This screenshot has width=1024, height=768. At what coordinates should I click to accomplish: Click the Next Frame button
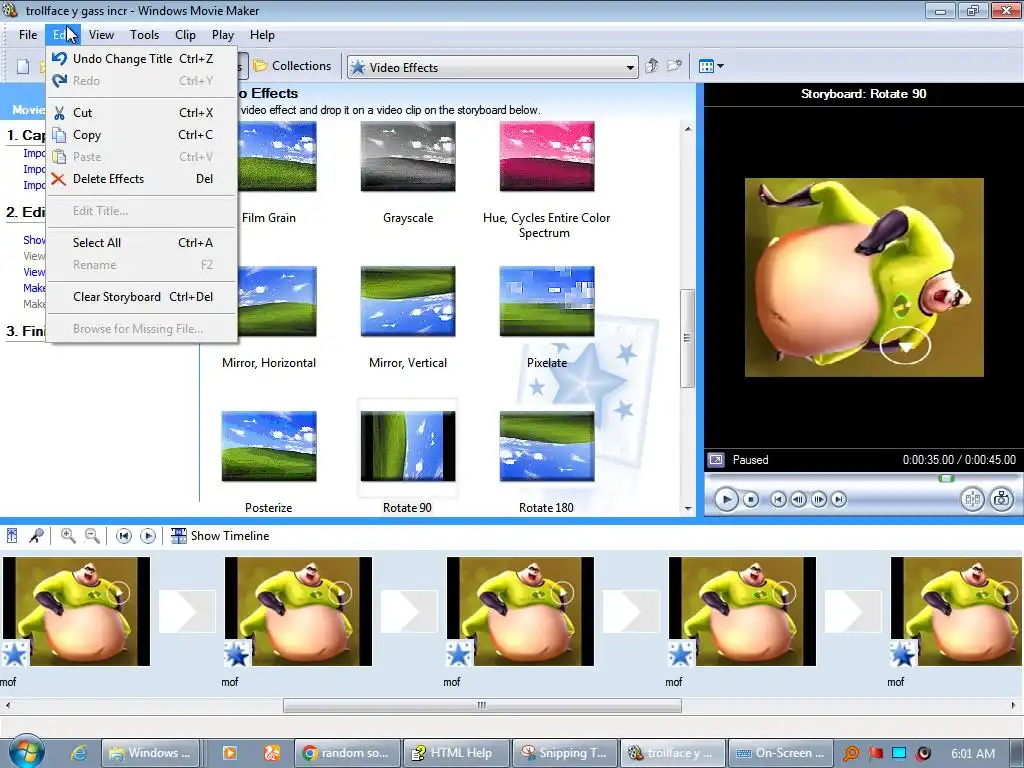pyautogui.click(x=819, y=500)
